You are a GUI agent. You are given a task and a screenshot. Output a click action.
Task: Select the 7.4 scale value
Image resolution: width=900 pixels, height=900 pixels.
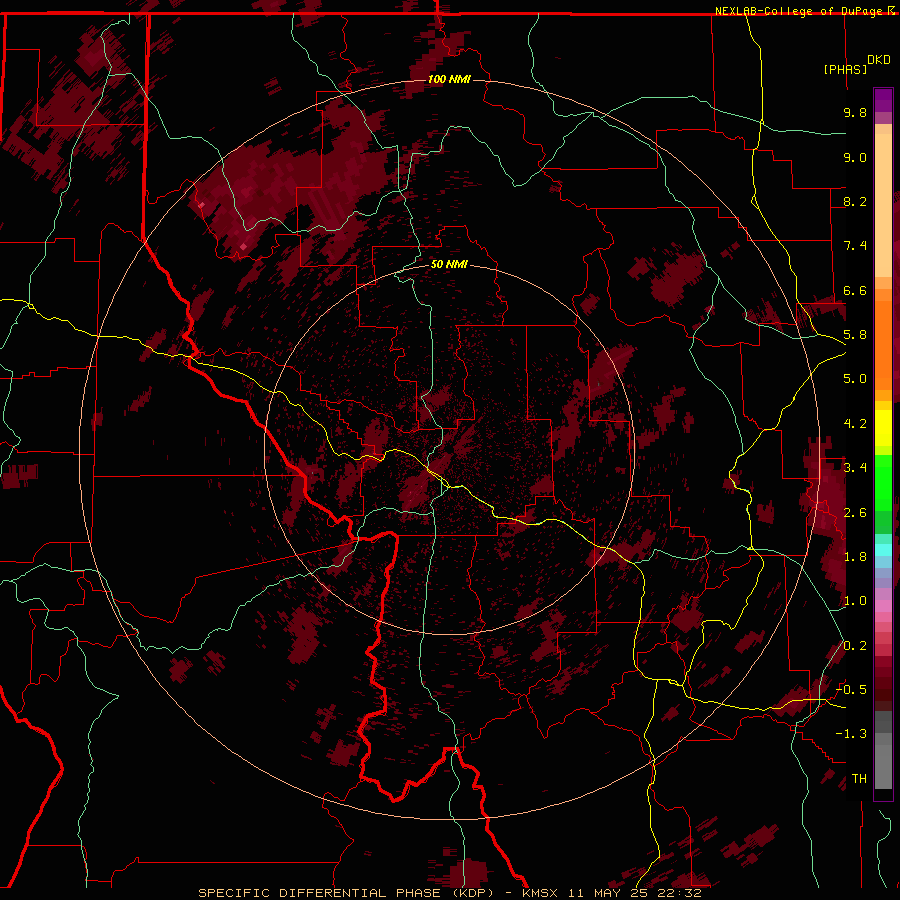tap(855, 246)
